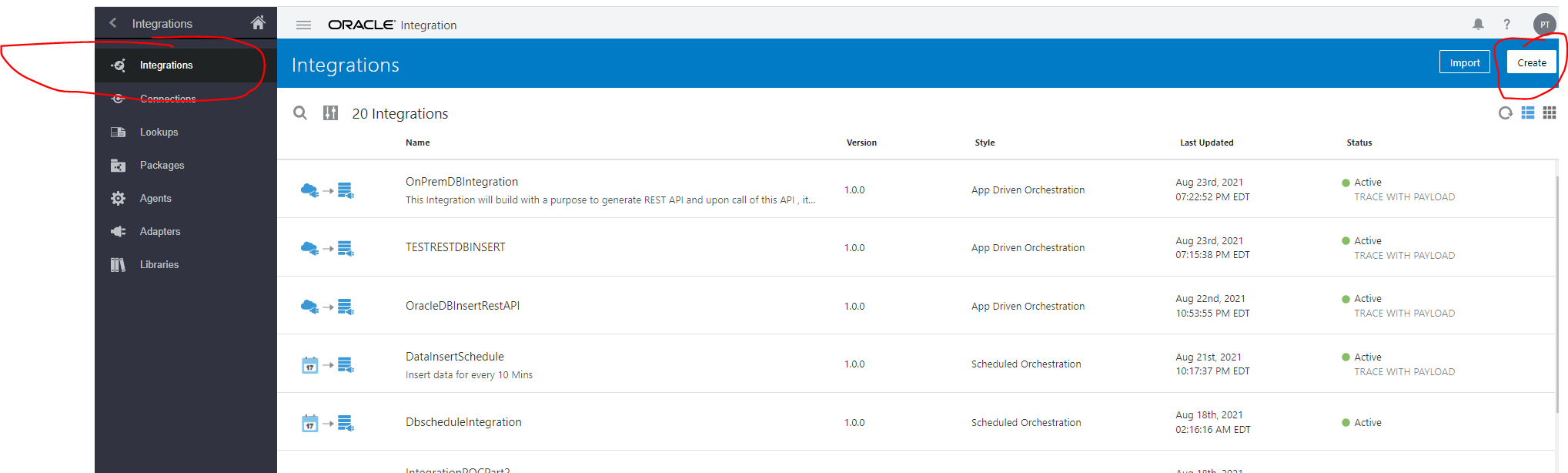Click the search magnifier icon
This screenshot has width=1568, height=473.
(300, 113)
